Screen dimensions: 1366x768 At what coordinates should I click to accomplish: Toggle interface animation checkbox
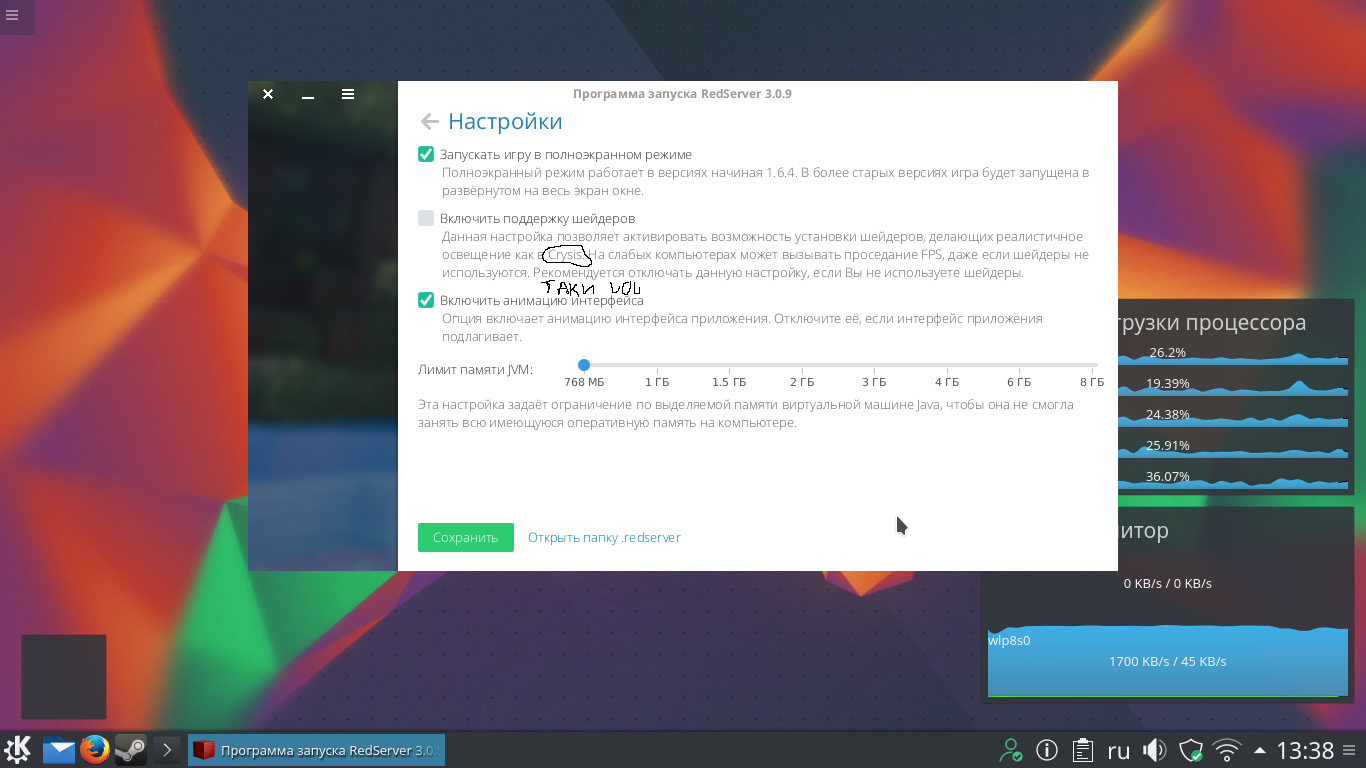pos(426,300)
